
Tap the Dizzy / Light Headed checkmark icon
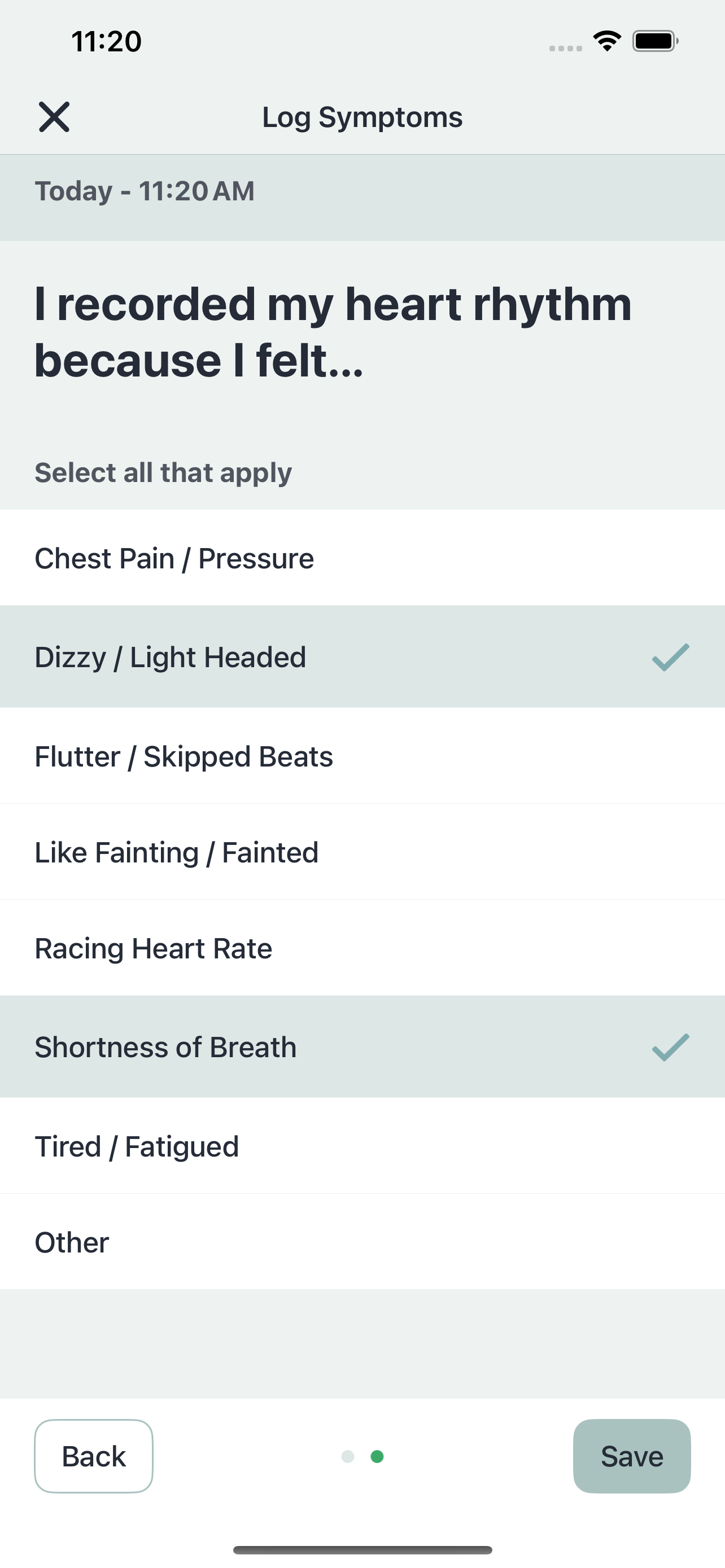670,658
